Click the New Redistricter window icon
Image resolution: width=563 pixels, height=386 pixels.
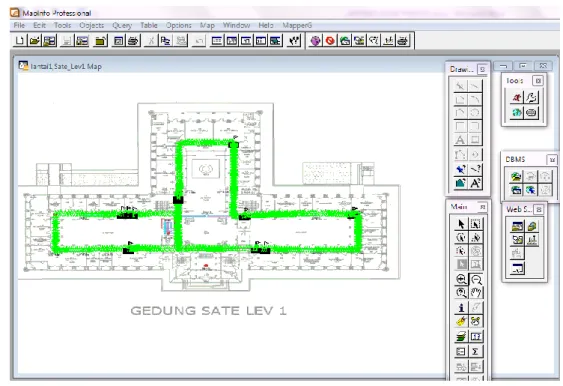(x=275, y=41)
